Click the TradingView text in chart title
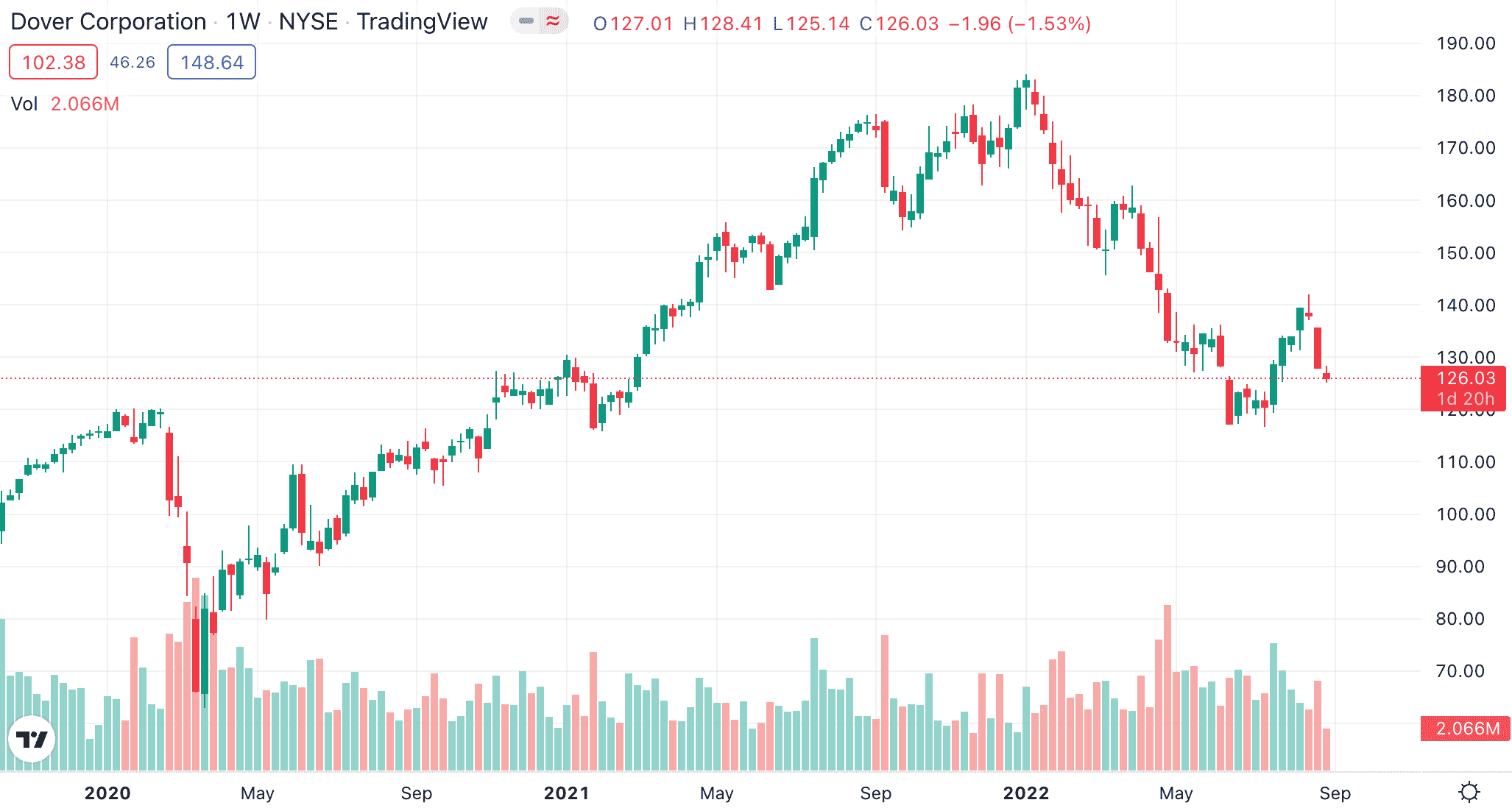 (423, 22)
